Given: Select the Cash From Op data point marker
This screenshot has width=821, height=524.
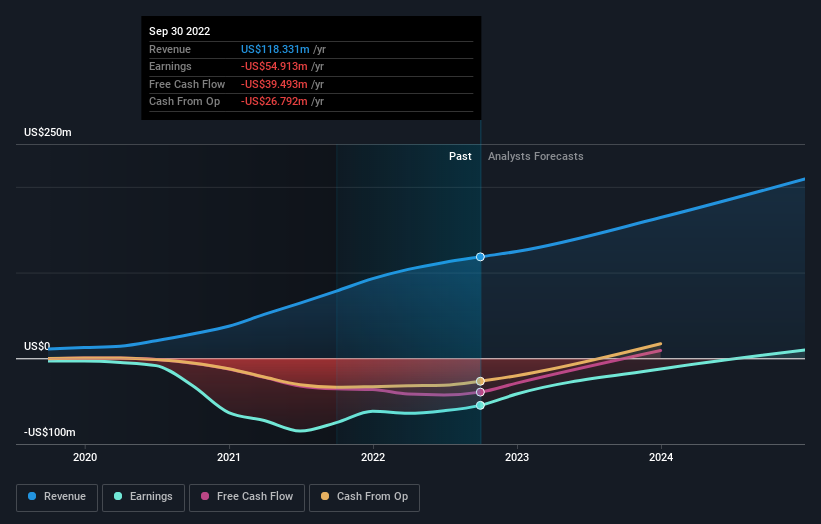Looking at the screenshot, I should (x=480, y=381).
